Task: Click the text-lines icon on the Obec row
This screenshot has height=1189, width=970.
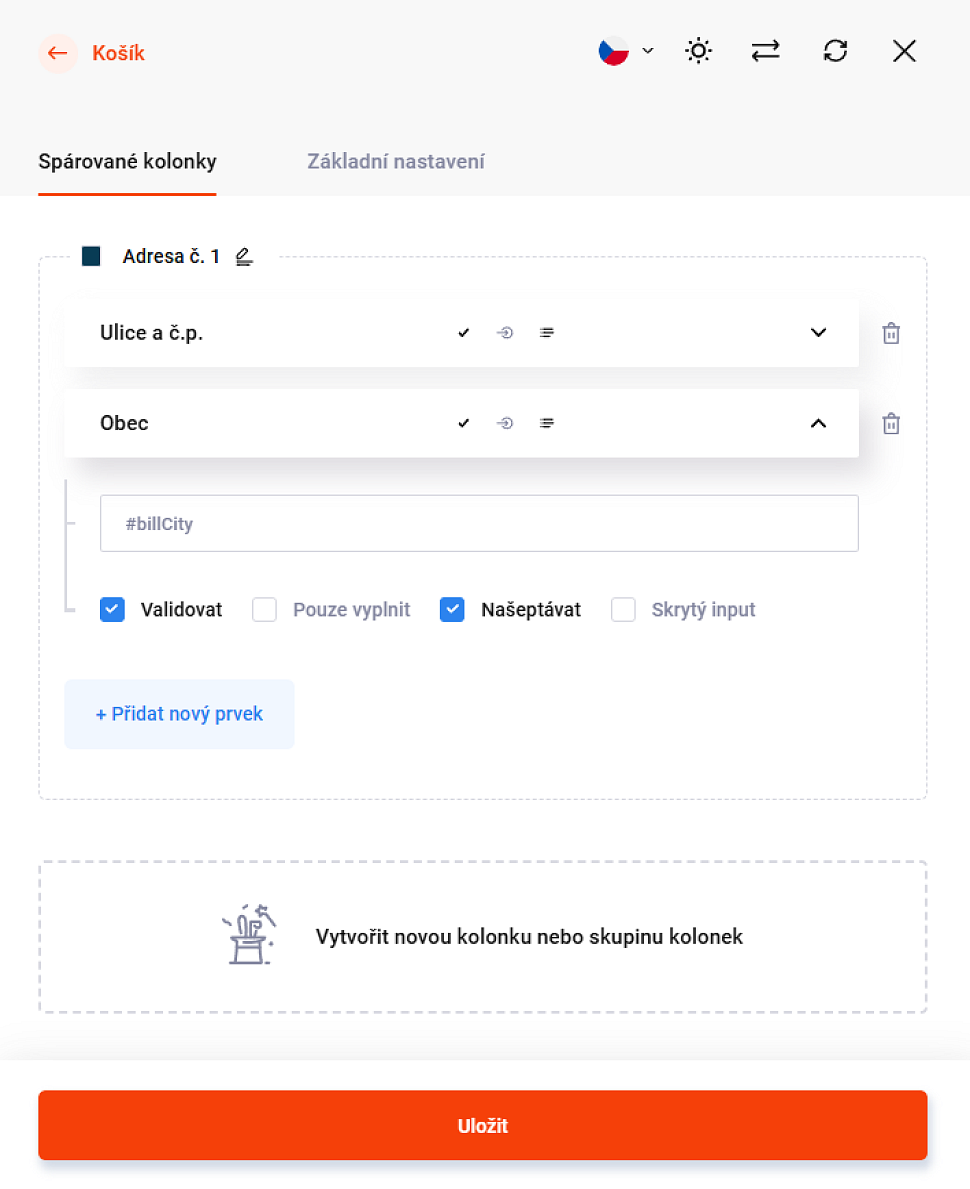Action: 547,422
